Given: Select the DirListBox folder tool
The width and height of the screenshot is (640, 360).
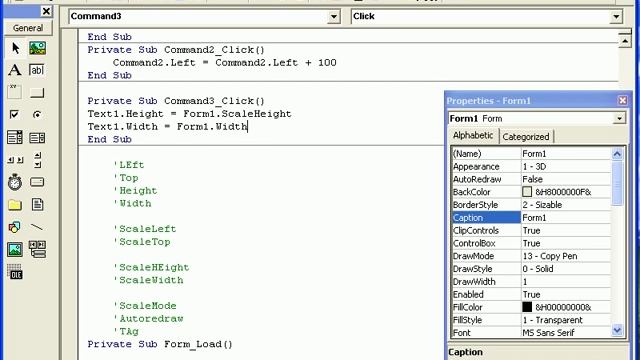Looking at the screenshot, I should 15,204.
